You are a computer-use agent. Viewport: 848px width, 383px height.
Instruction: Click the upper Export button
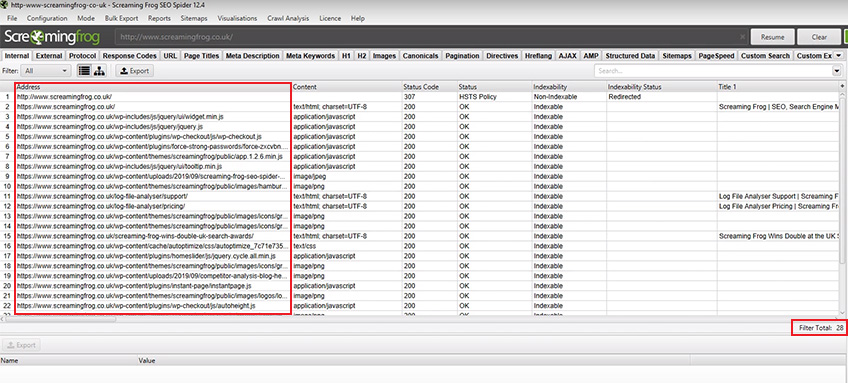pyautogui.click(x=135, y=71)
